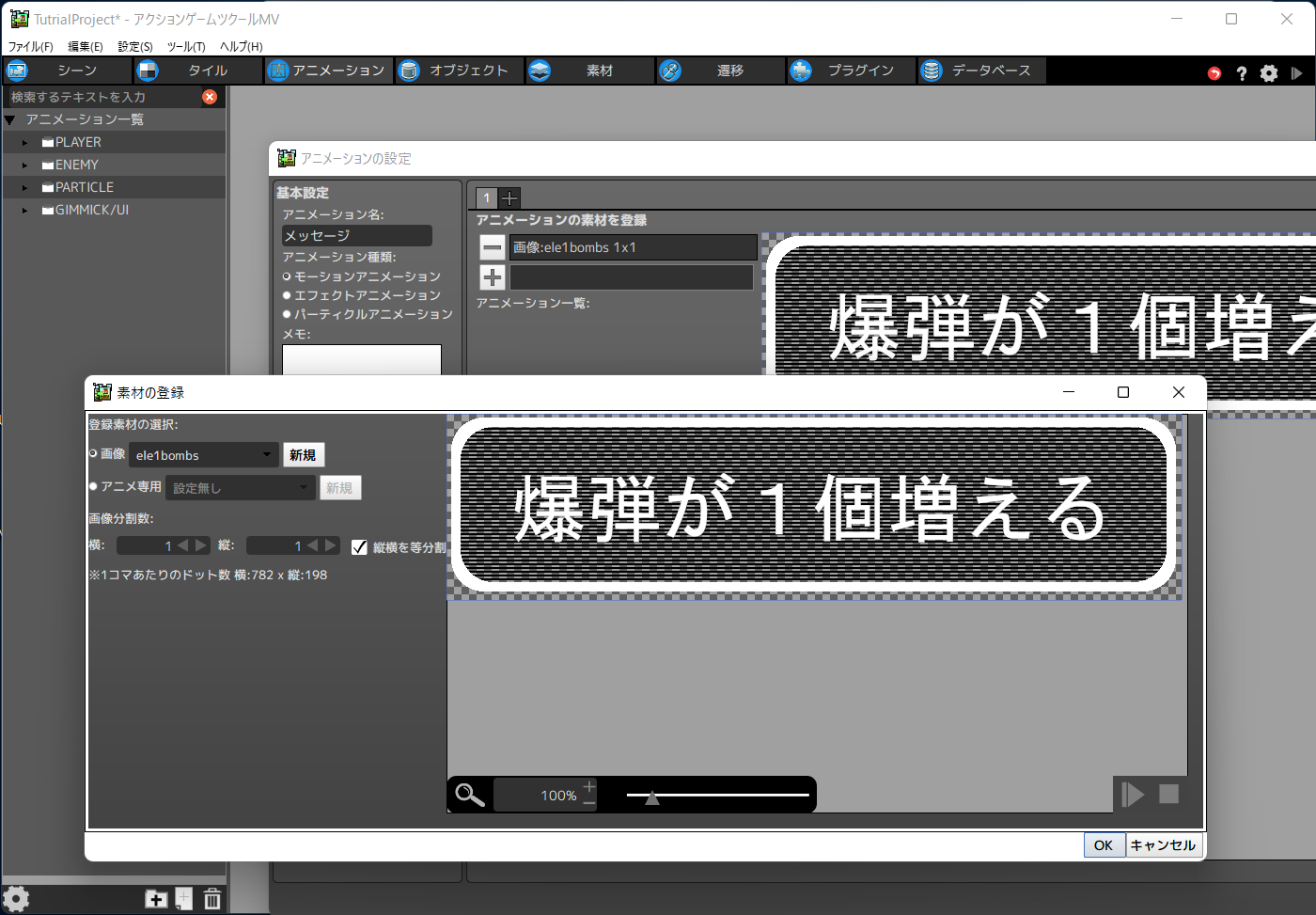The height and width of the screenshot is (915, 1316).
Task: Open the プラグイン tab
Action: click(850, 71)
